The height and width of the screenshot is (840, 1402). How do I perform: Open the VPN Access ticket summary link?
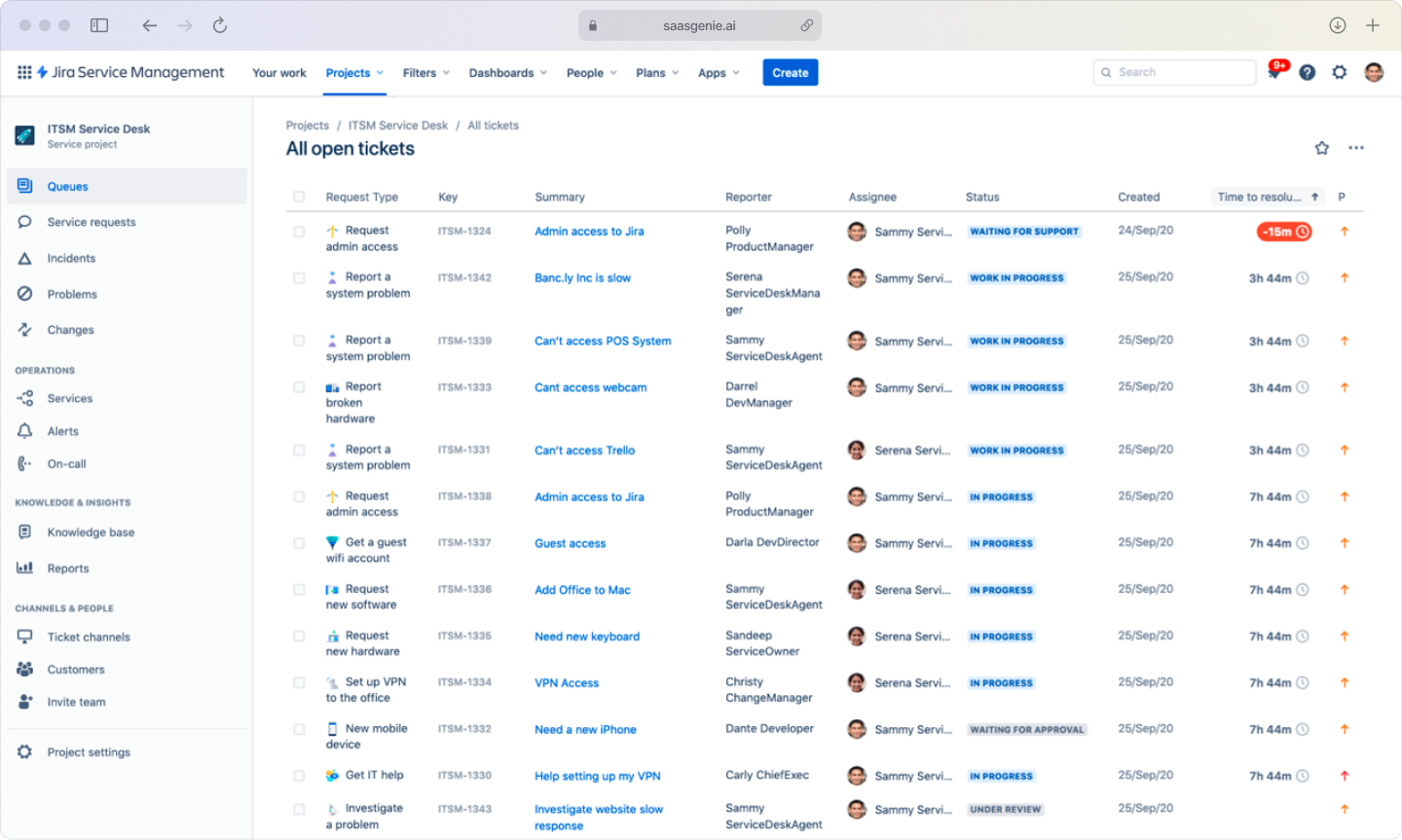coord(567,682)
